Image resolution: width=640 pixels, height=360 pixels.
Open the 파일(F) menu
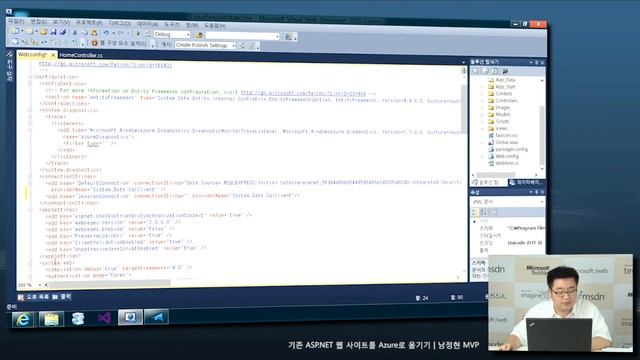(x=16, y=21)
